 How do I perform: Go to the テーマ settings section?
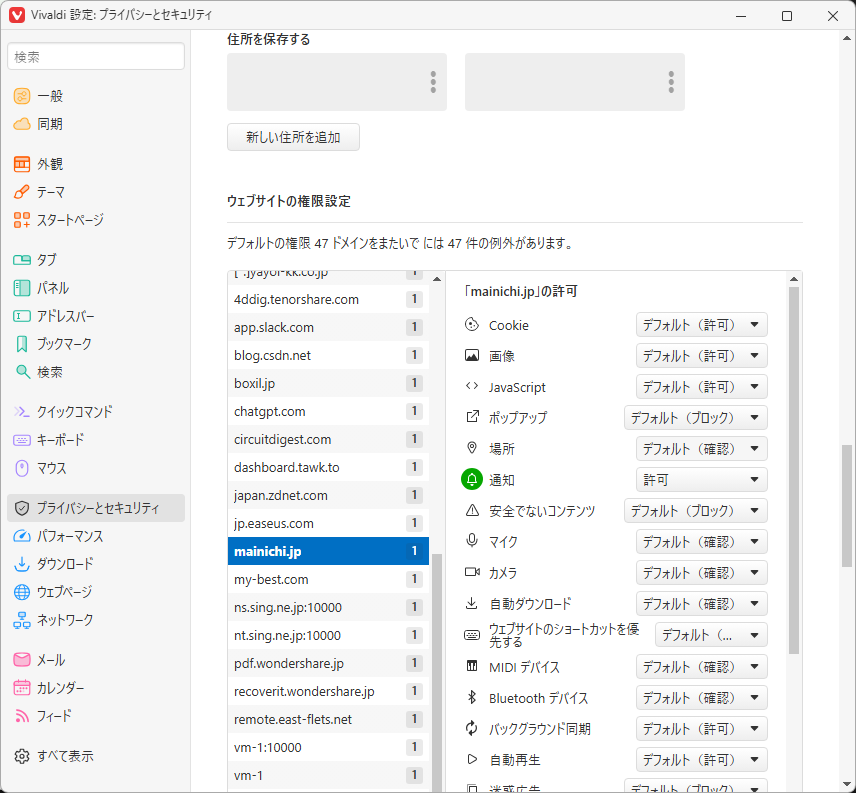click(96, 192)
